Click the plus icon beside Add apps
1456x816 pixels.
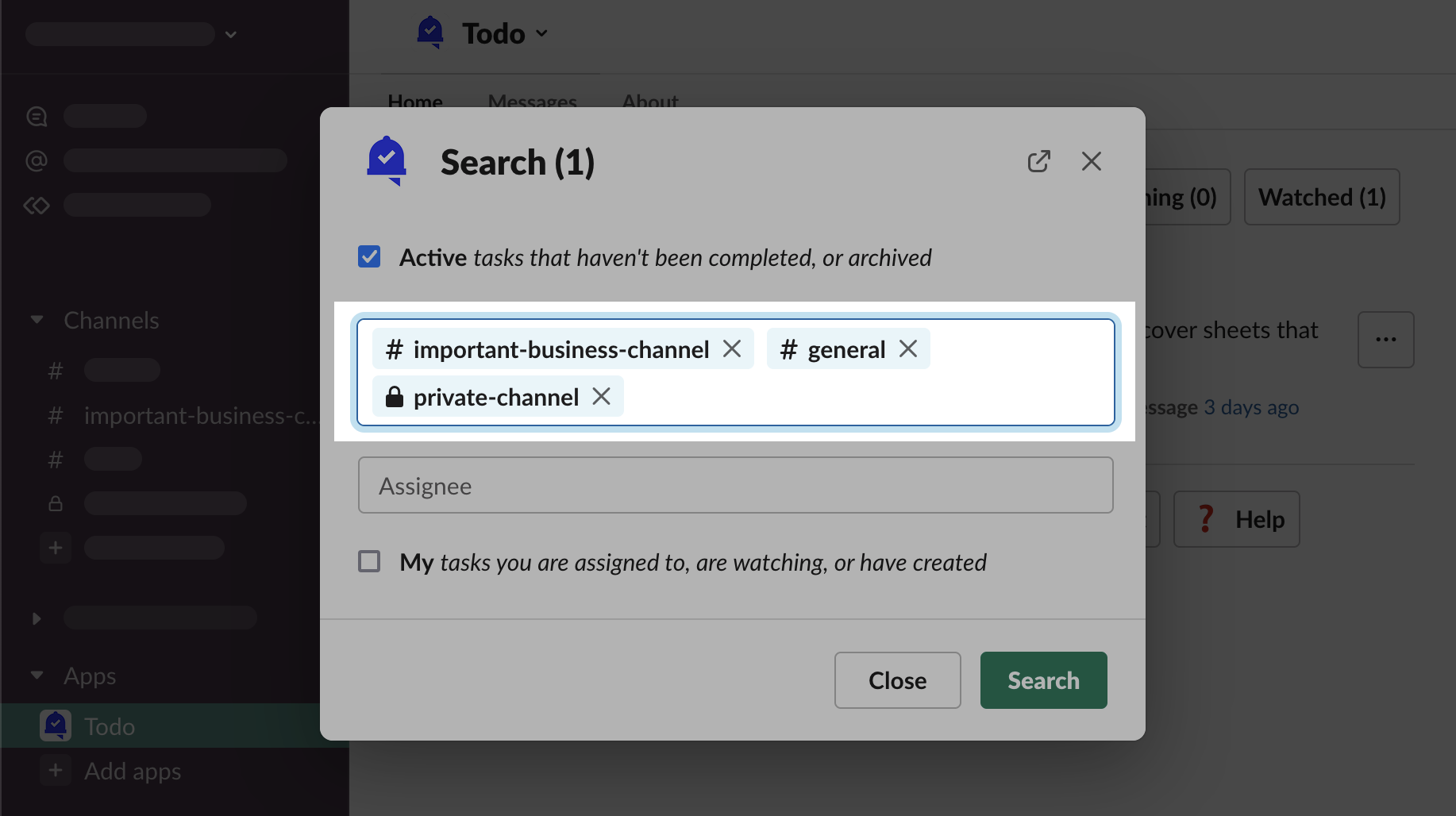pos(56,770)
